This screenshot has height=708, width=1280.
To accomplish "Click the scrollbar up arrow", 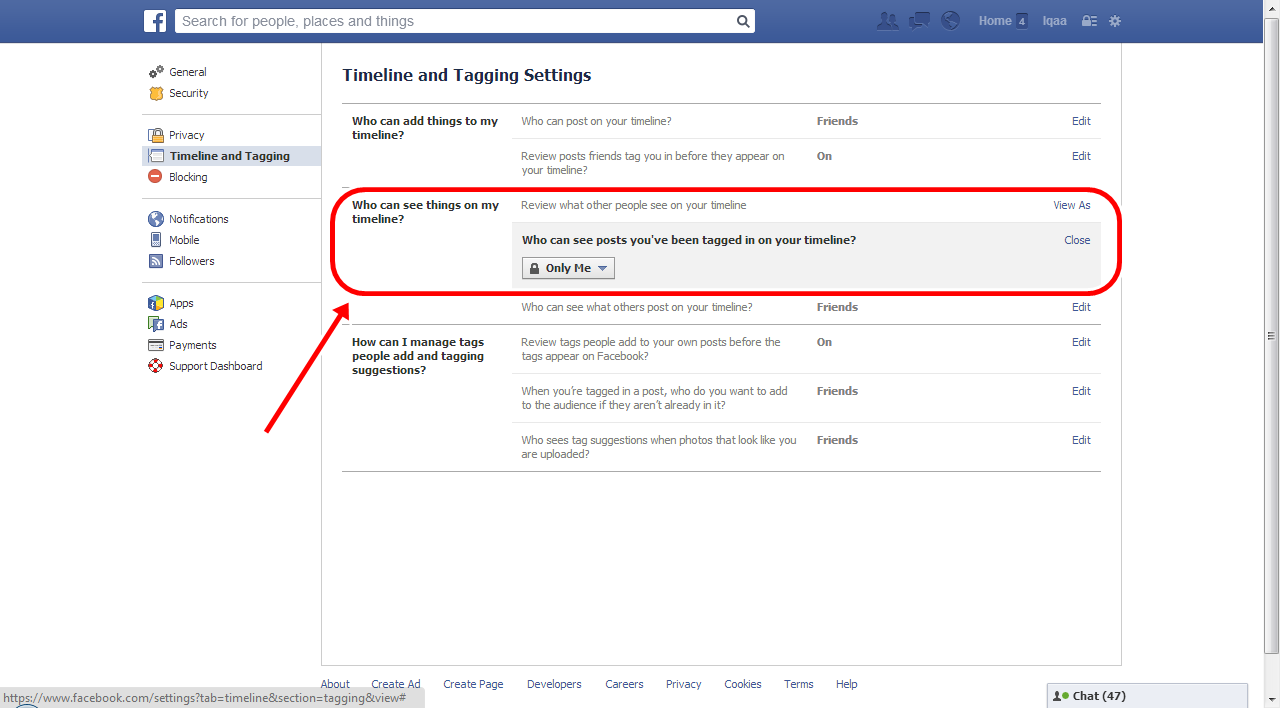I will [x=1272, y=8].
